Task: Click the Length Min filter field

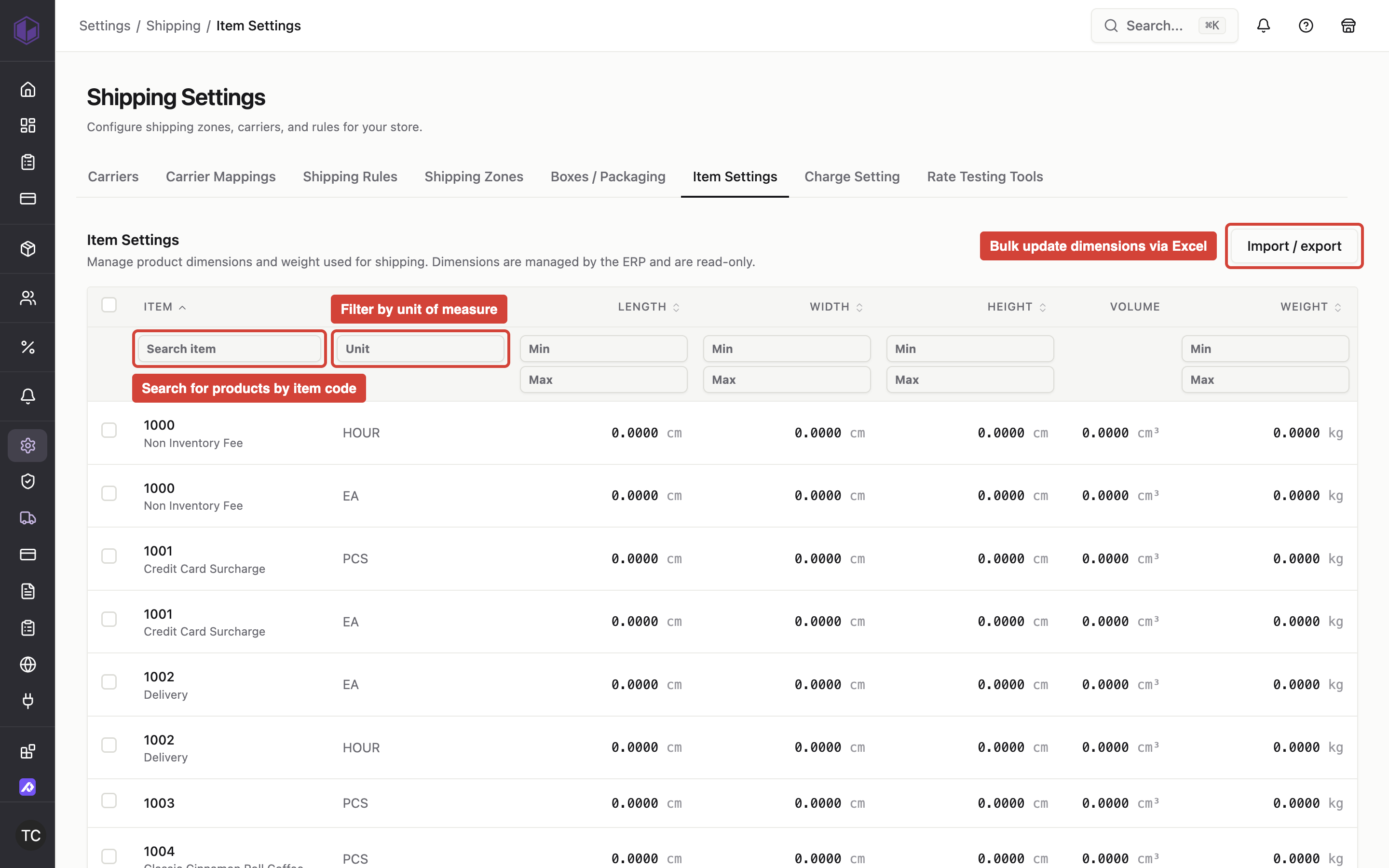Action: [603, 349]
